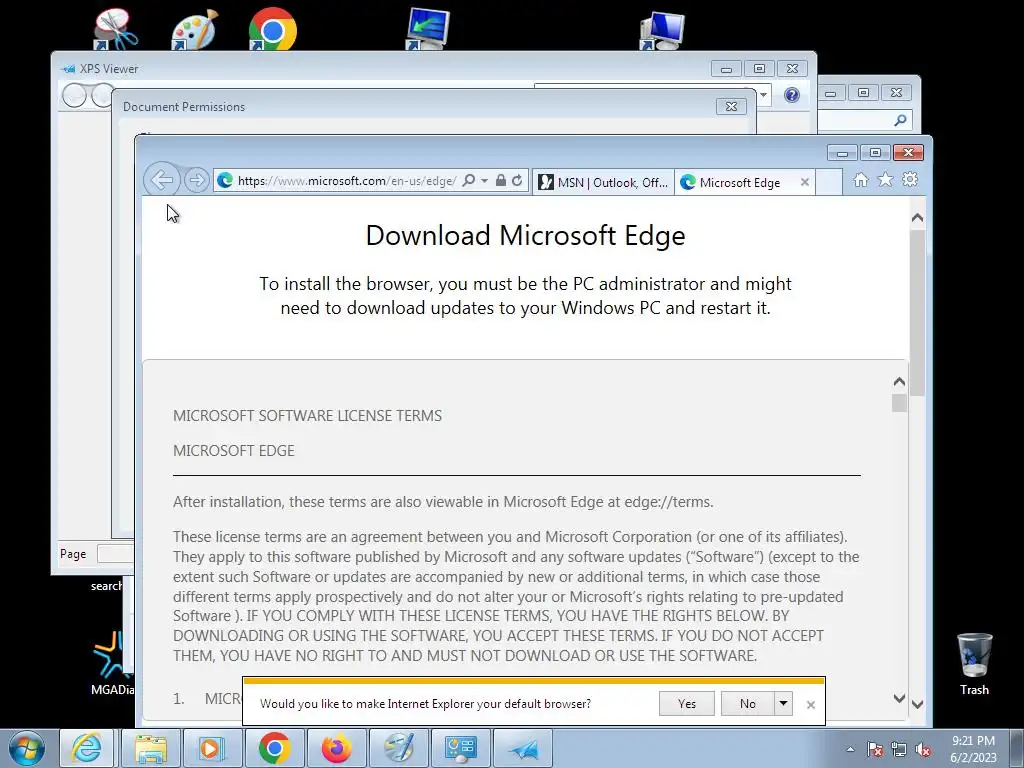This screenshot has width=1024, height=768.
Task: Open the address bar autocomplete dropdown arrow
Action: pyautogui.click(x=485, y=181)
